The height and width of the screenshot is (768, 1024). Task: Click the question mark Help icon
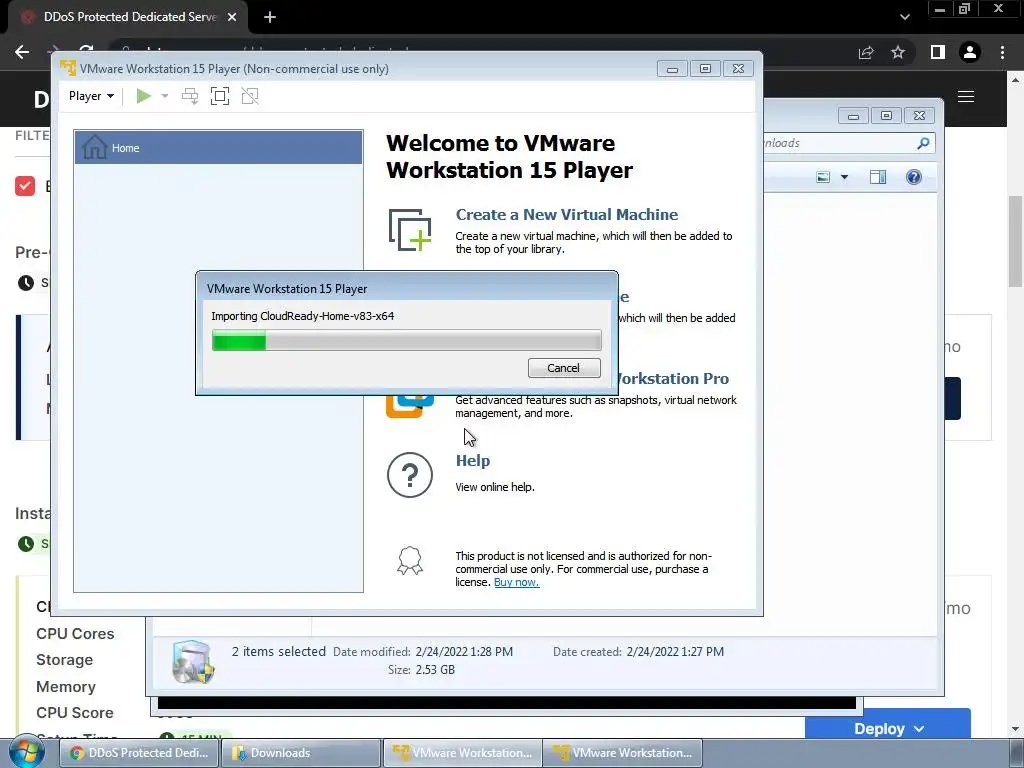coord(410,475)
